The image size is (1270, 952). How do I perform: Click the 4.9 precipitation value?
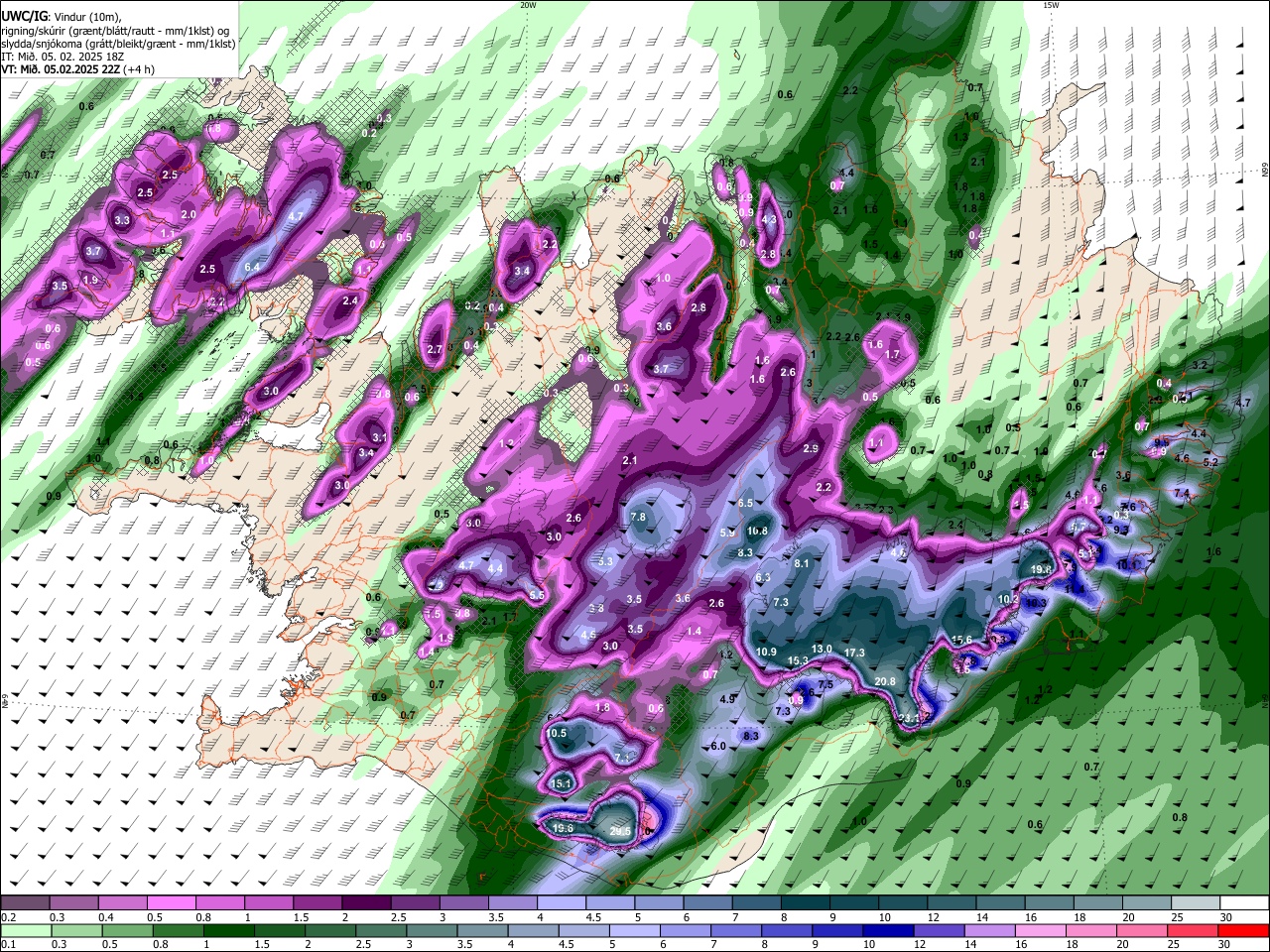point(727,699)
